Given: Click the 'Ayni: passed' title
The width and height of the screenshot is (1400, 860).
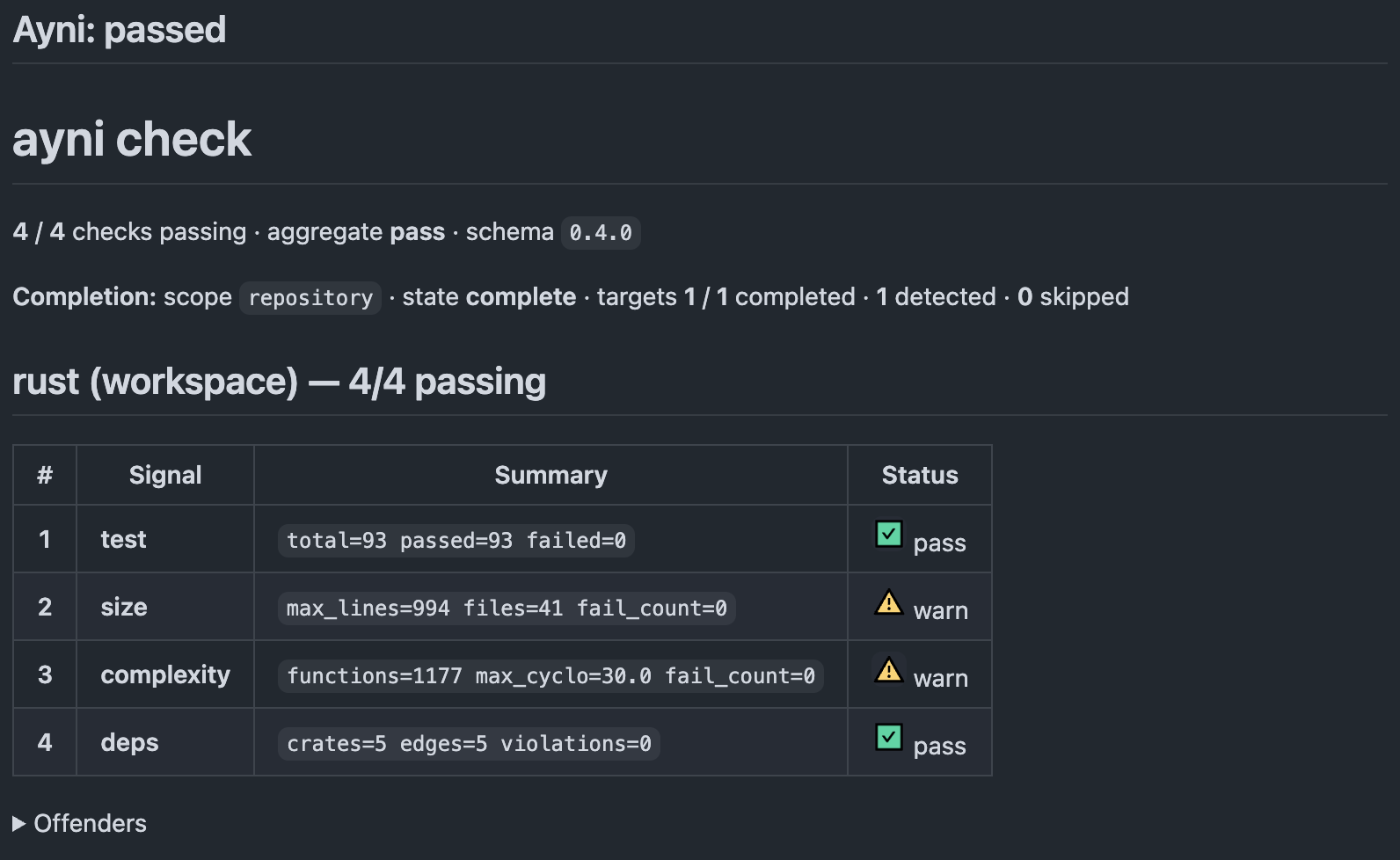Looking at the screenshot, I should [120, 30].
